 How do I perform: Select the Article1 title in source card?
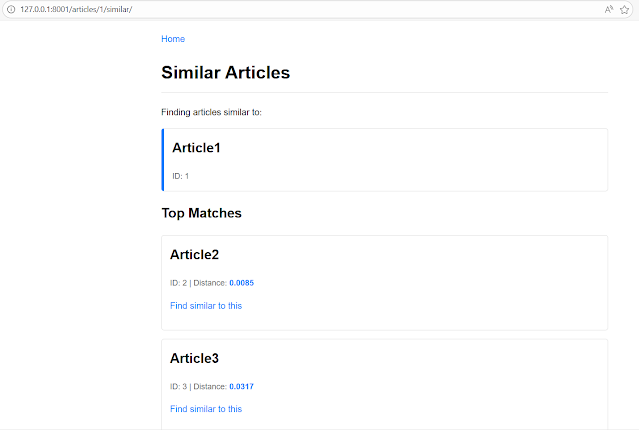(x=196, y=148)
